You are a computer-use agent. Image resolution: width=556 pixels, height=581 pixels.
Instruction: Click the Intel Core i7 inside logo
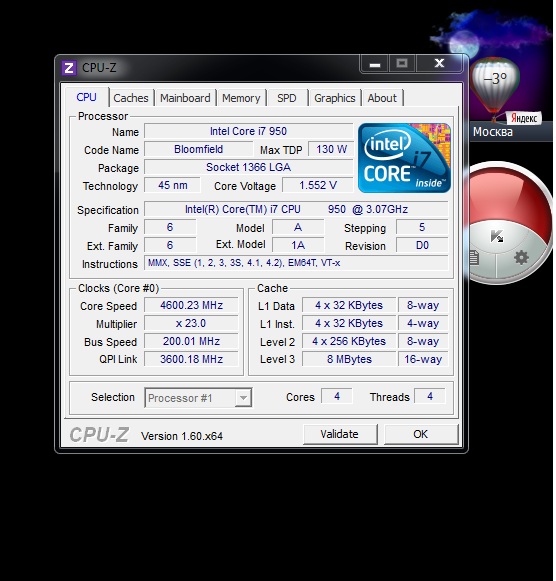pos(404,158)
